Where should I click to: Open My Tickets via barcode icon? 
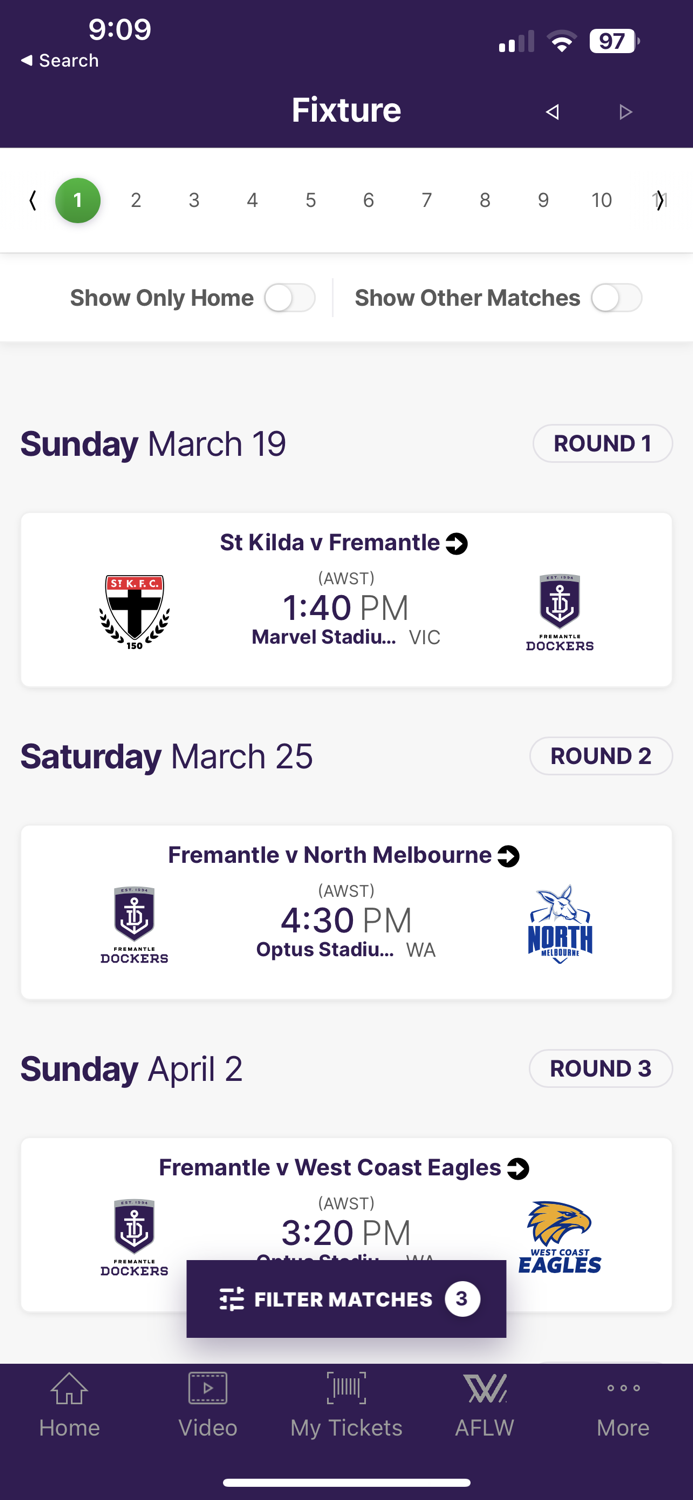click(346, 1388)
